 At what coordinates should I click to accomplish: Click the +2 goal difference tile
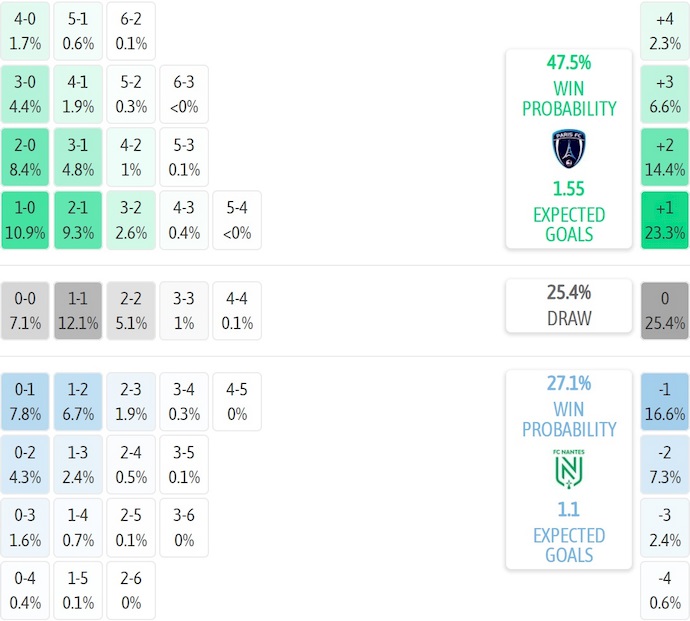coord(664,158)
